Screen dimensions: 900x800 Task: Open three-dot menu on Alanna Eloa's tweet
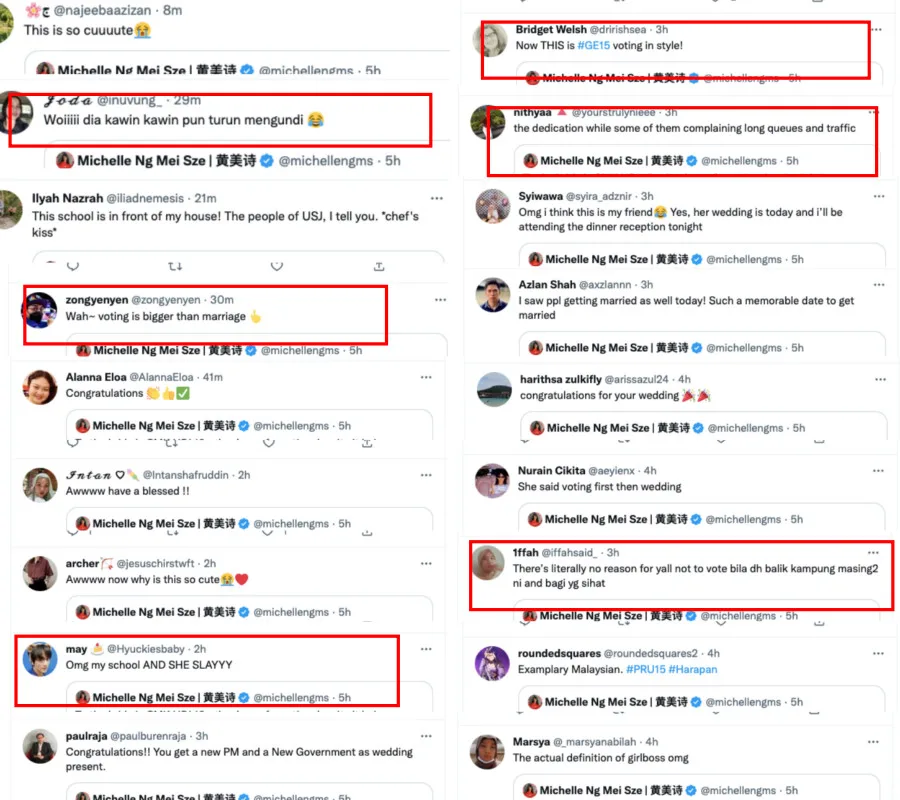click(426, 377)
